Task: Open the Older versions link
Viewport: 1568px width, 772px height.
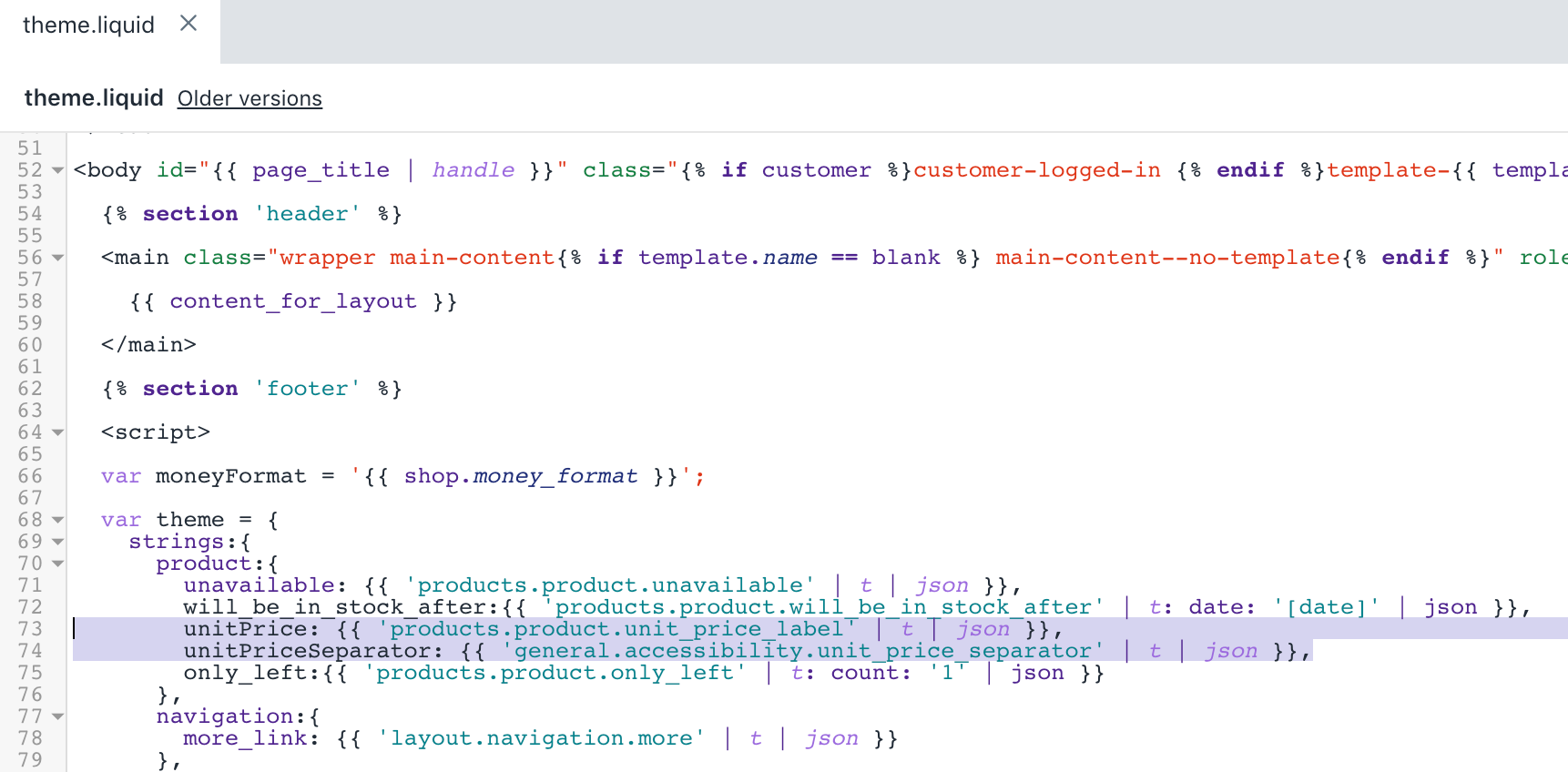Action: coord(249,98)
